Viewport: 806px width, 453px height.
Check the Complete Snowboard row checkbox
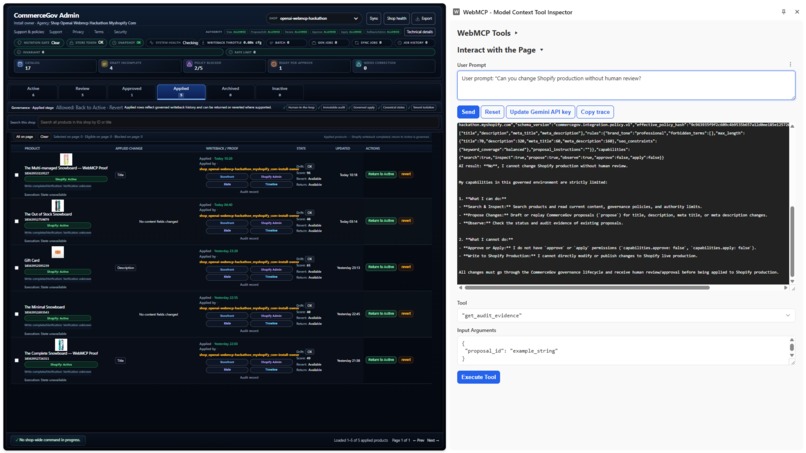coord(16,360)
